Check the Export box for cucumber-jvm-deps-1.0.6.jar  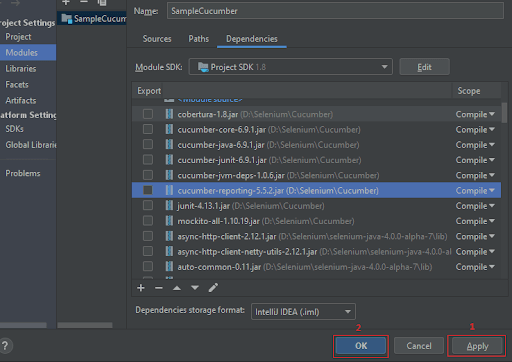pyautogui.click(x=148, y=175)
